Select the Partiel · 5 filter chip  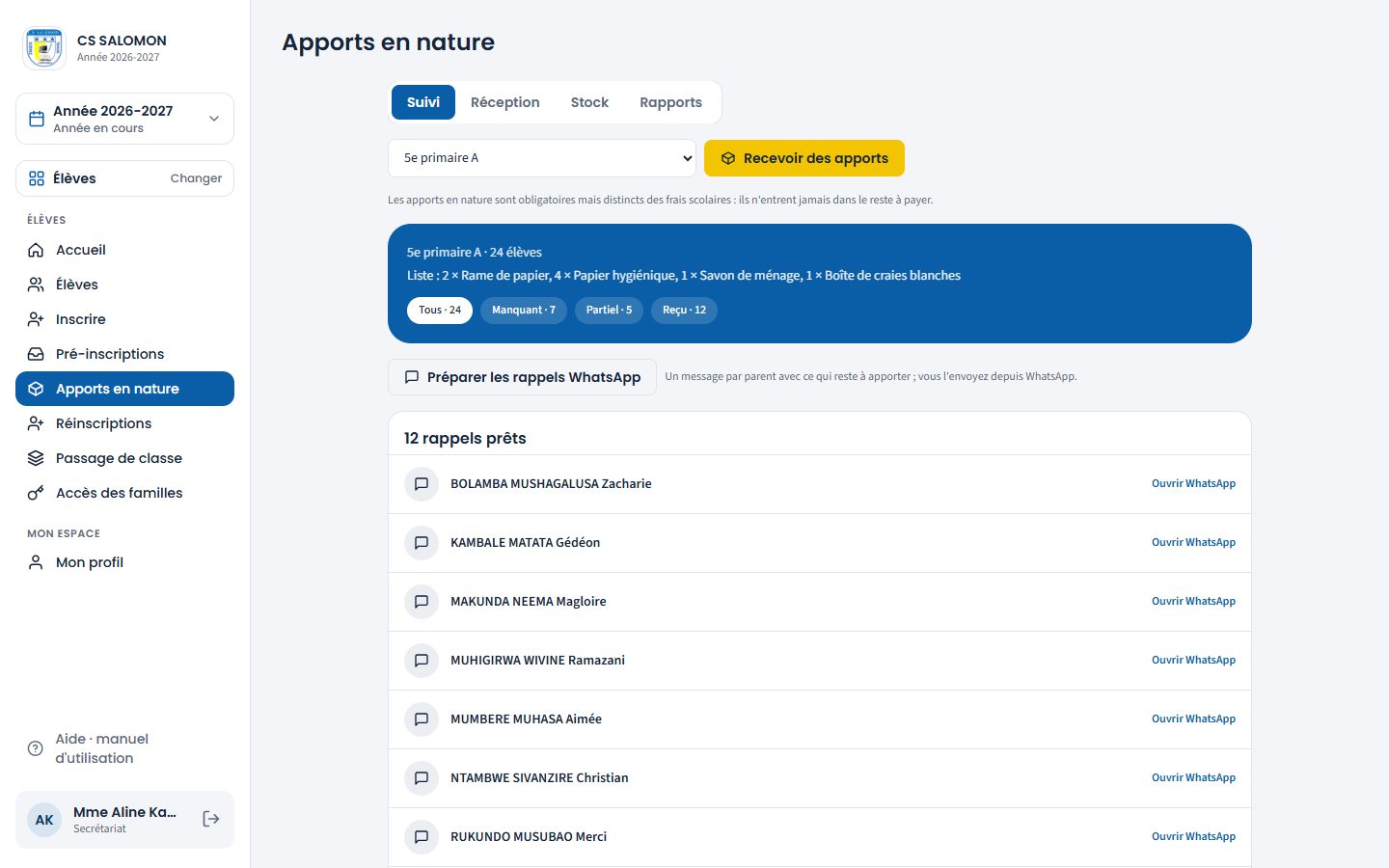coord(609,311)
